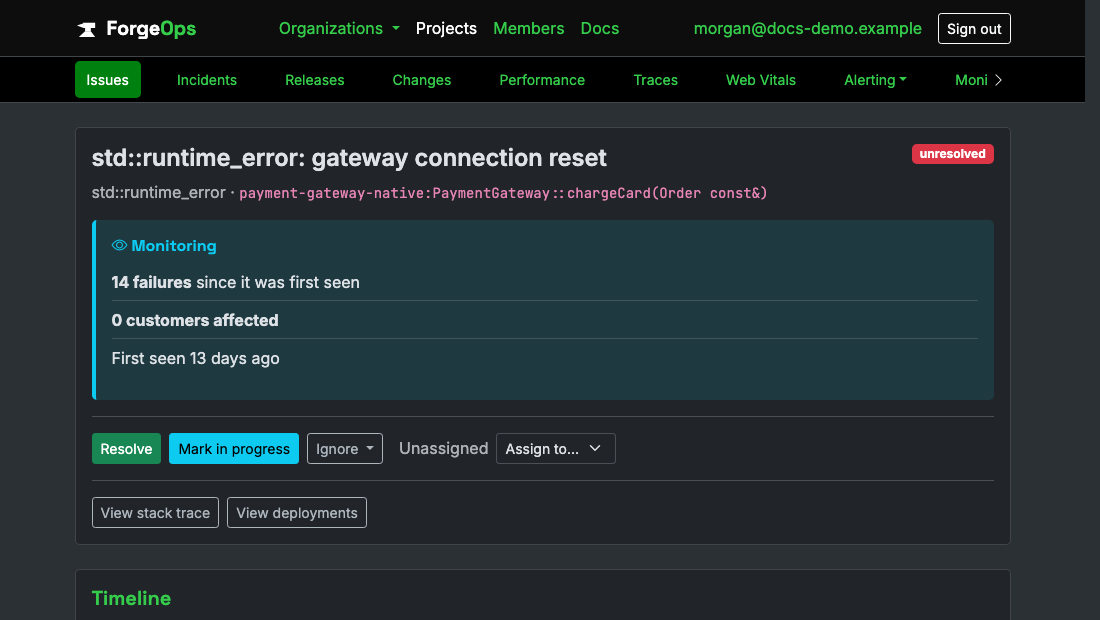Select the Issues tab
The width and height of the screenshot is (1100, 620).
(x=107, y=80)
